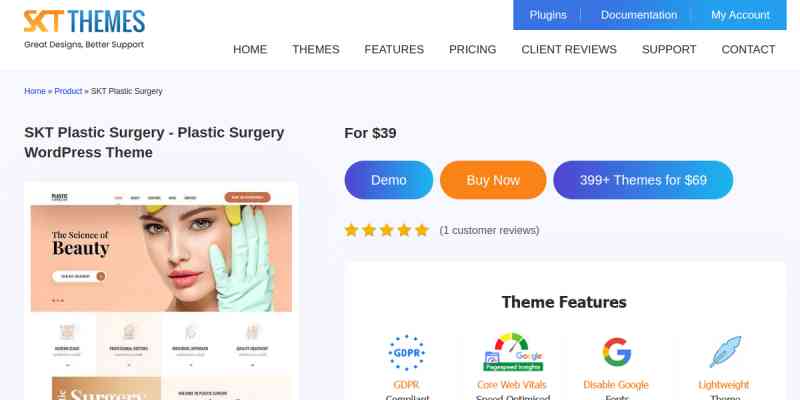Click the Demo button

[389, 180]
